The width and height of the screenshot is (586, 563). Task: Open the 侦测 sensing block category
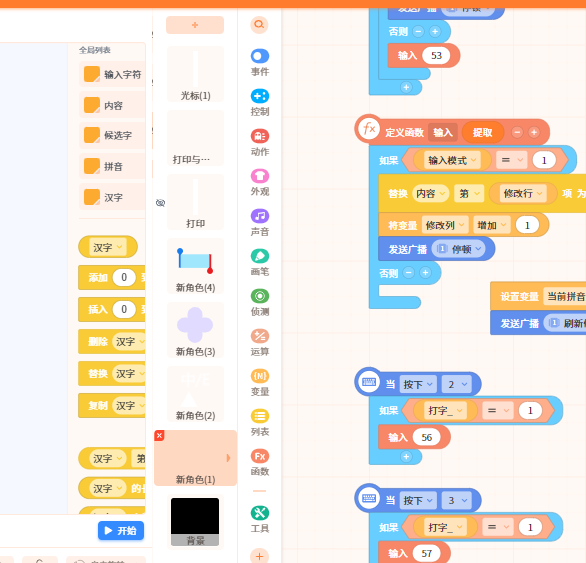[x=260, y=303]
